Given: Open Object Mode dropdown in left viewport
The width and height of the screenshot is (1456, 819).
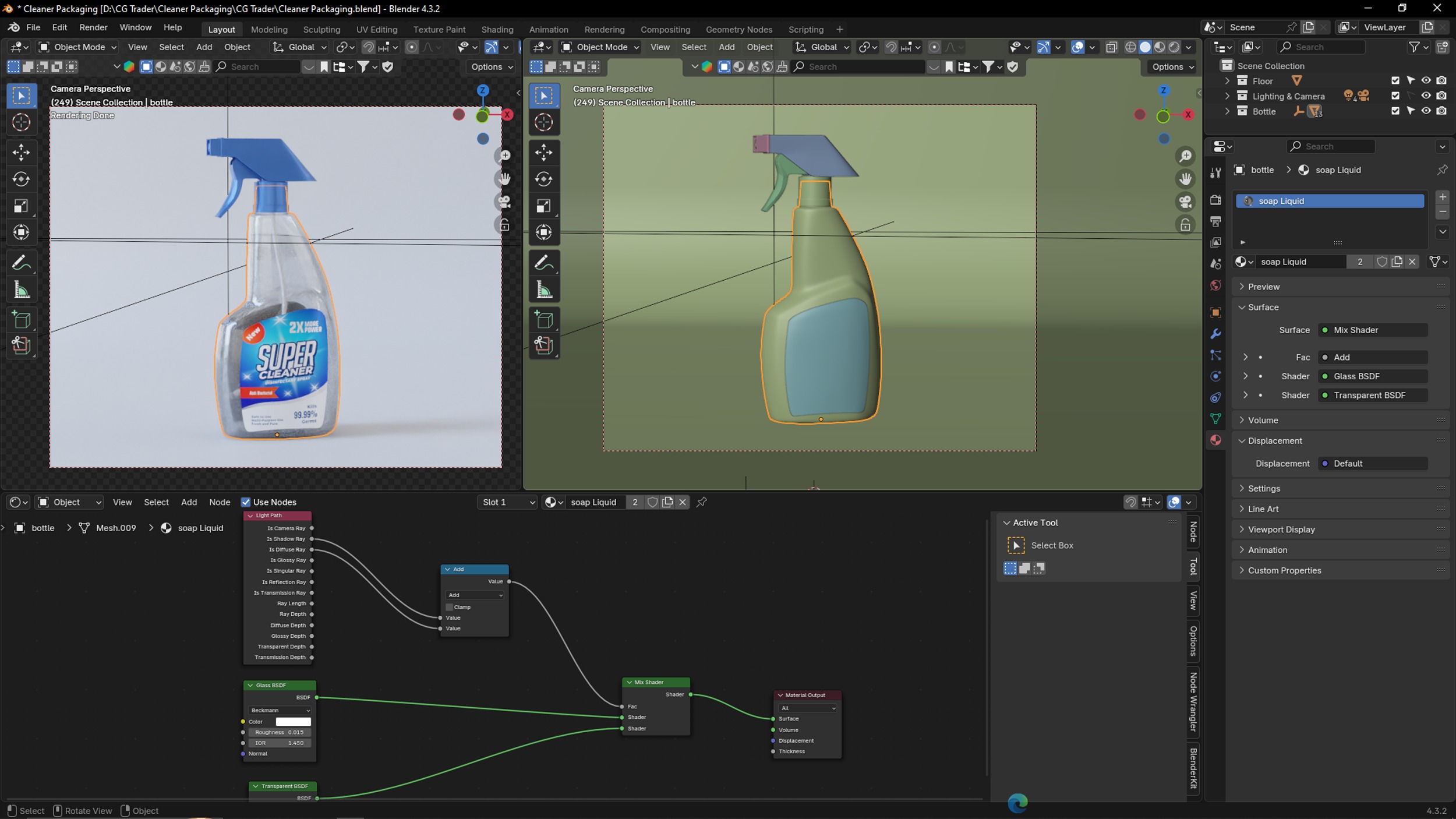Looking at the screenshot, I should [x=77, y=47].
